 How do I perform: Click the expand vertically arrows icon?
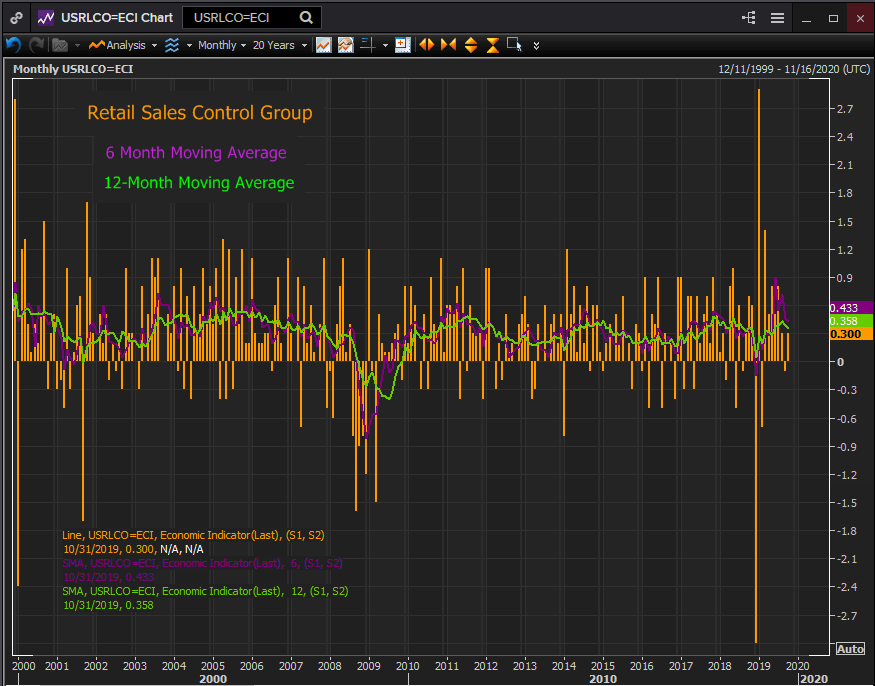(x=471, y=45)
